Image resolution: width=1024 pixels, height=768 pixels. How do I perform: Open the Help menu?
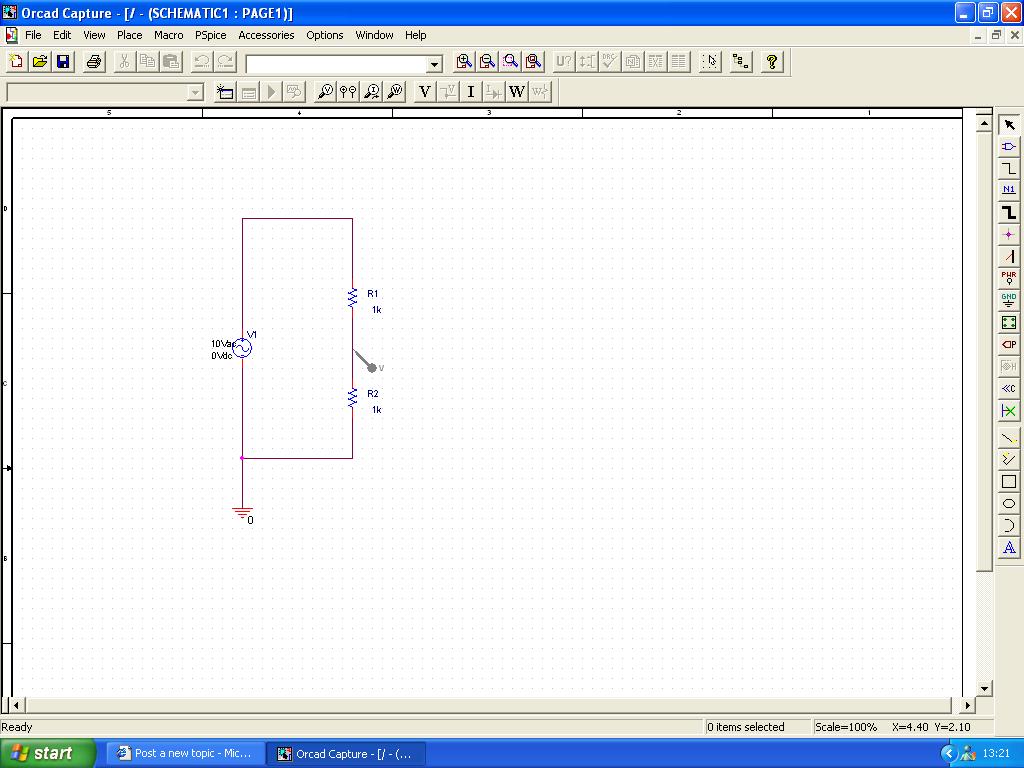tap(415, 35)
